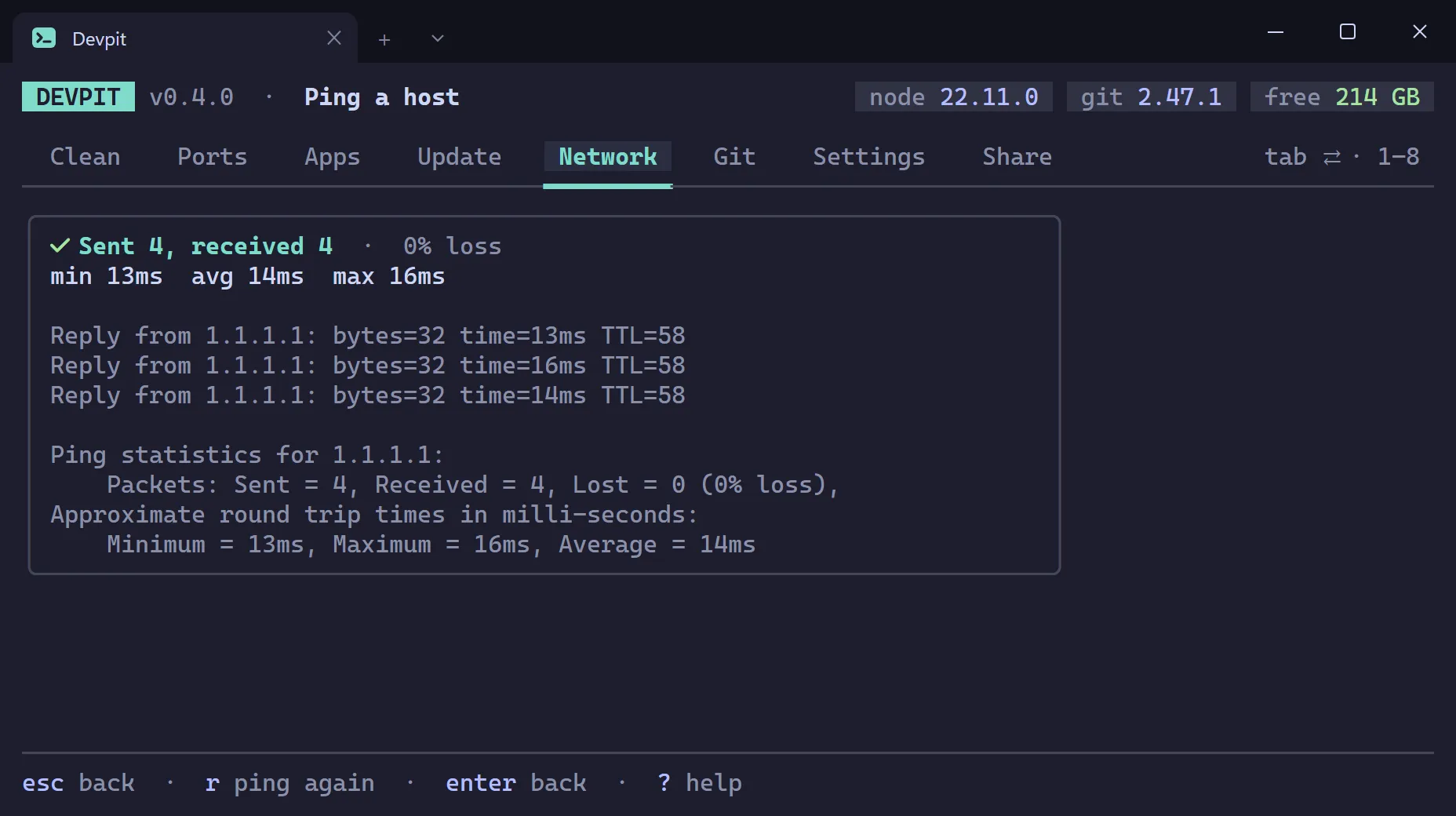Switch to the Ports tab
Screen dimensions: 1456x816
click(x=212, y=157)
